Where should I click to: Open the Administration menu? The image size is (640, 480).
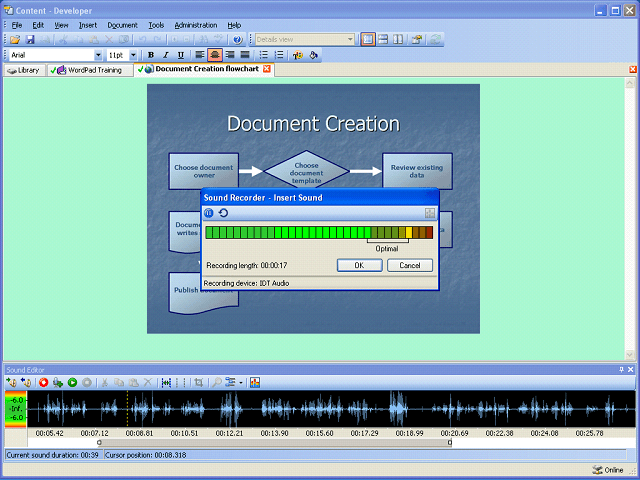click(x=195, y=24)
